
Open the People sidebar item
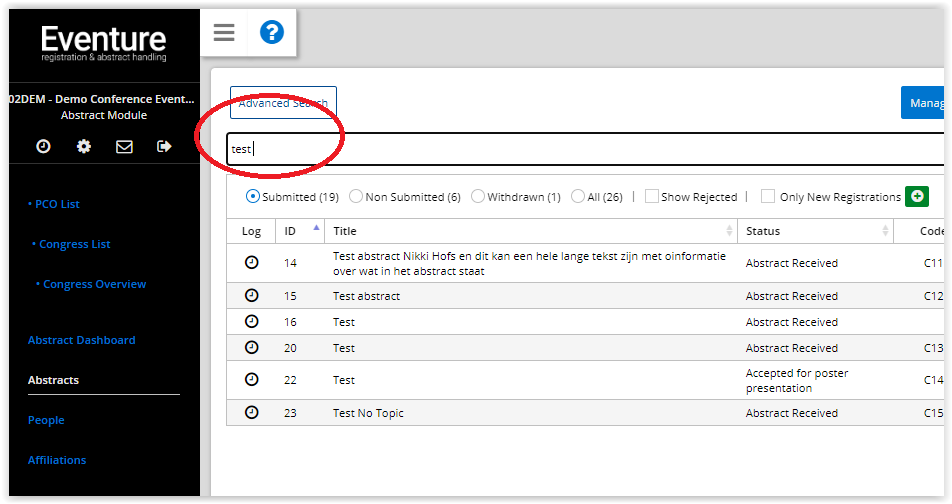click(46, 420)
